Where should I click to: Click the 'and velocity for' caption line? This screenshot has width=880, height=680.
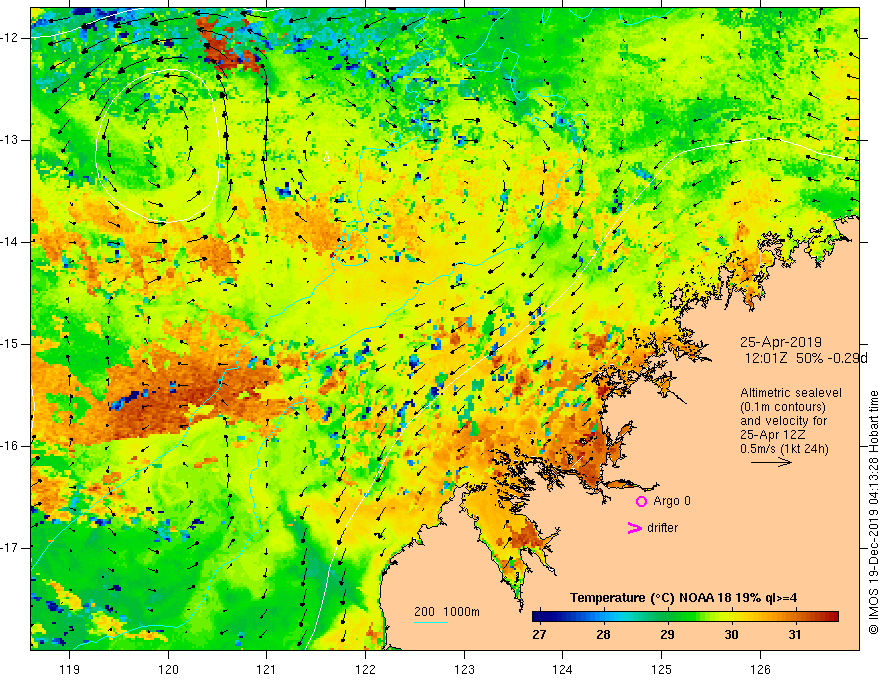tap(783, 421)
